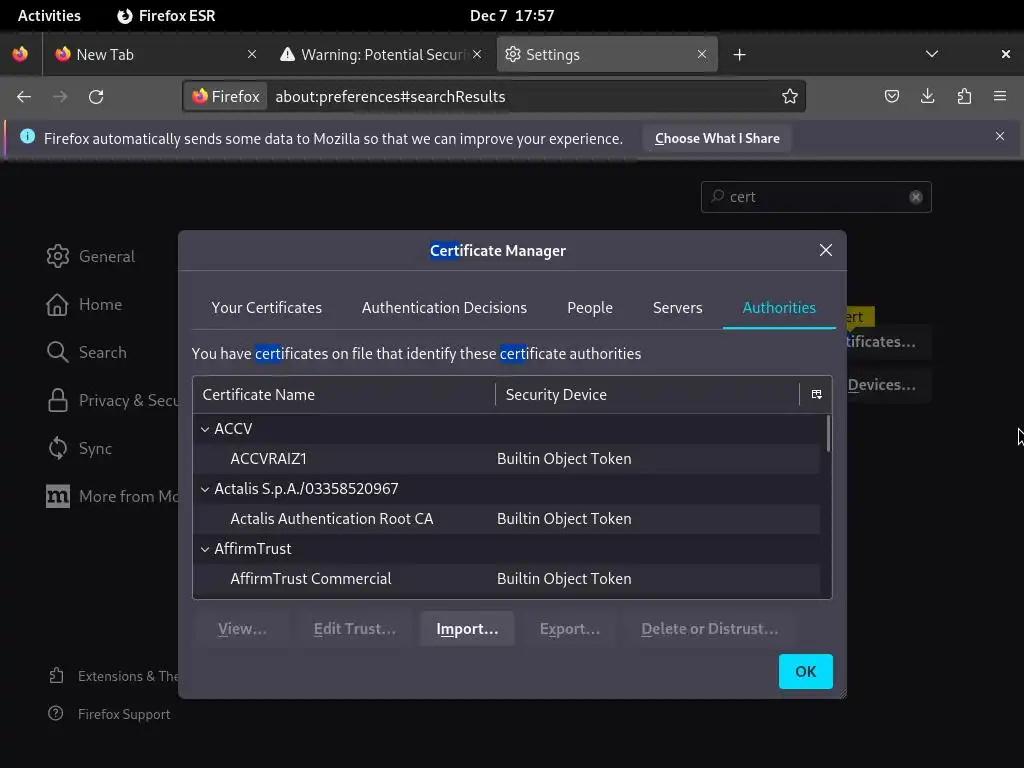Click the Import... button
The width and height of the screenshot is (1024, 768).
(467, 628)
